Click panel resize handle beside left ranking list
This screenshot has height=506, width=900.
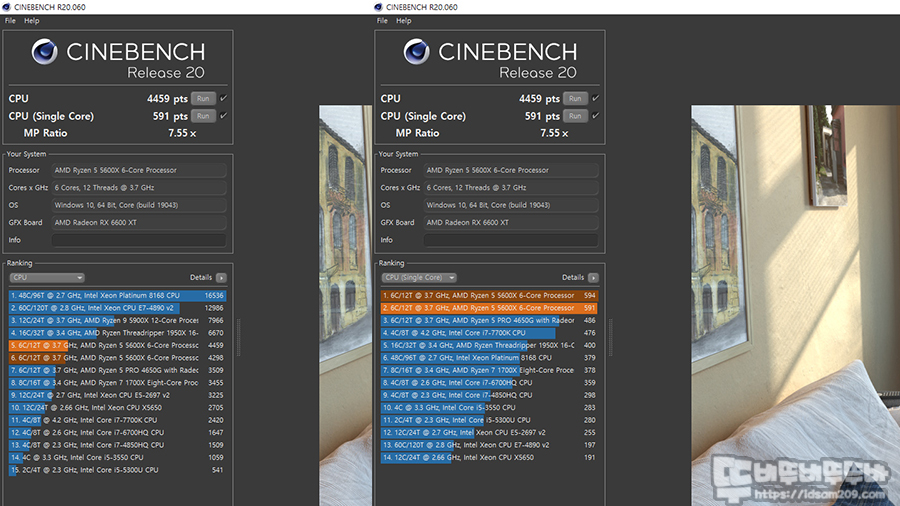click(238, 338)
